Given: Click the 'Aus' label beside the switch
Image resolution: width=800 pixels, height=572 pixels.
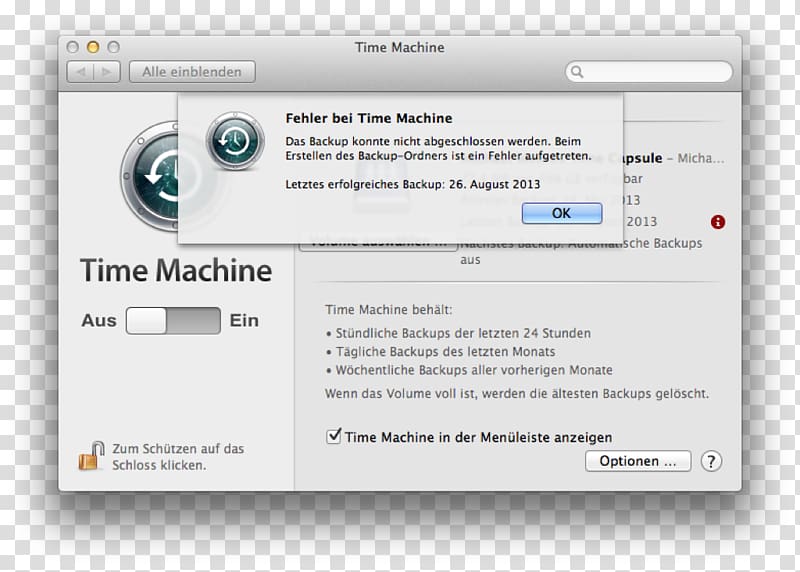Looking at the screenshot, I should pyautogui.click(x=99, y=320).
